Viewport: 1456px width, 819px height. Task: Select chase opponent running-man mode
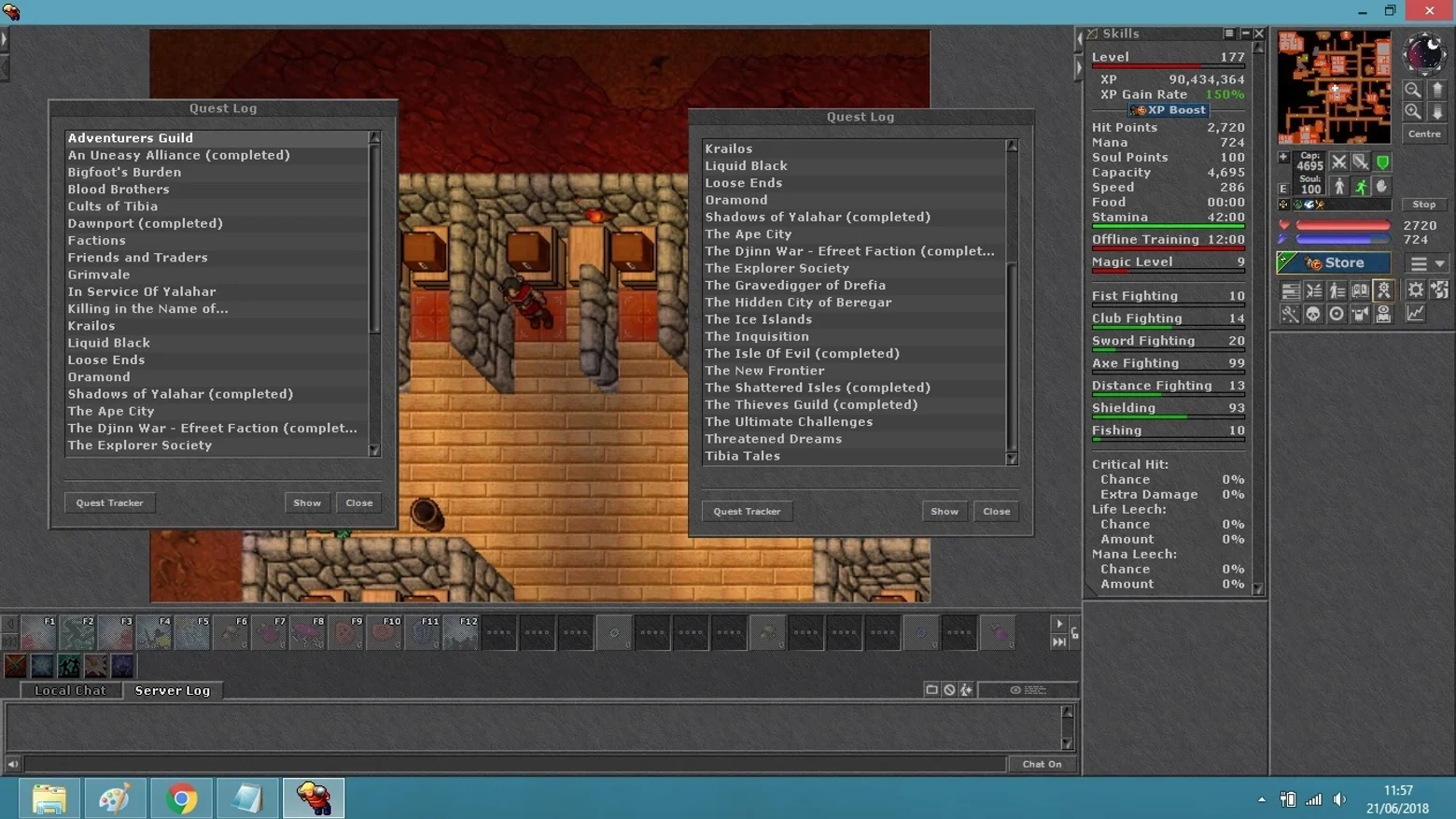pos(1361,187)
